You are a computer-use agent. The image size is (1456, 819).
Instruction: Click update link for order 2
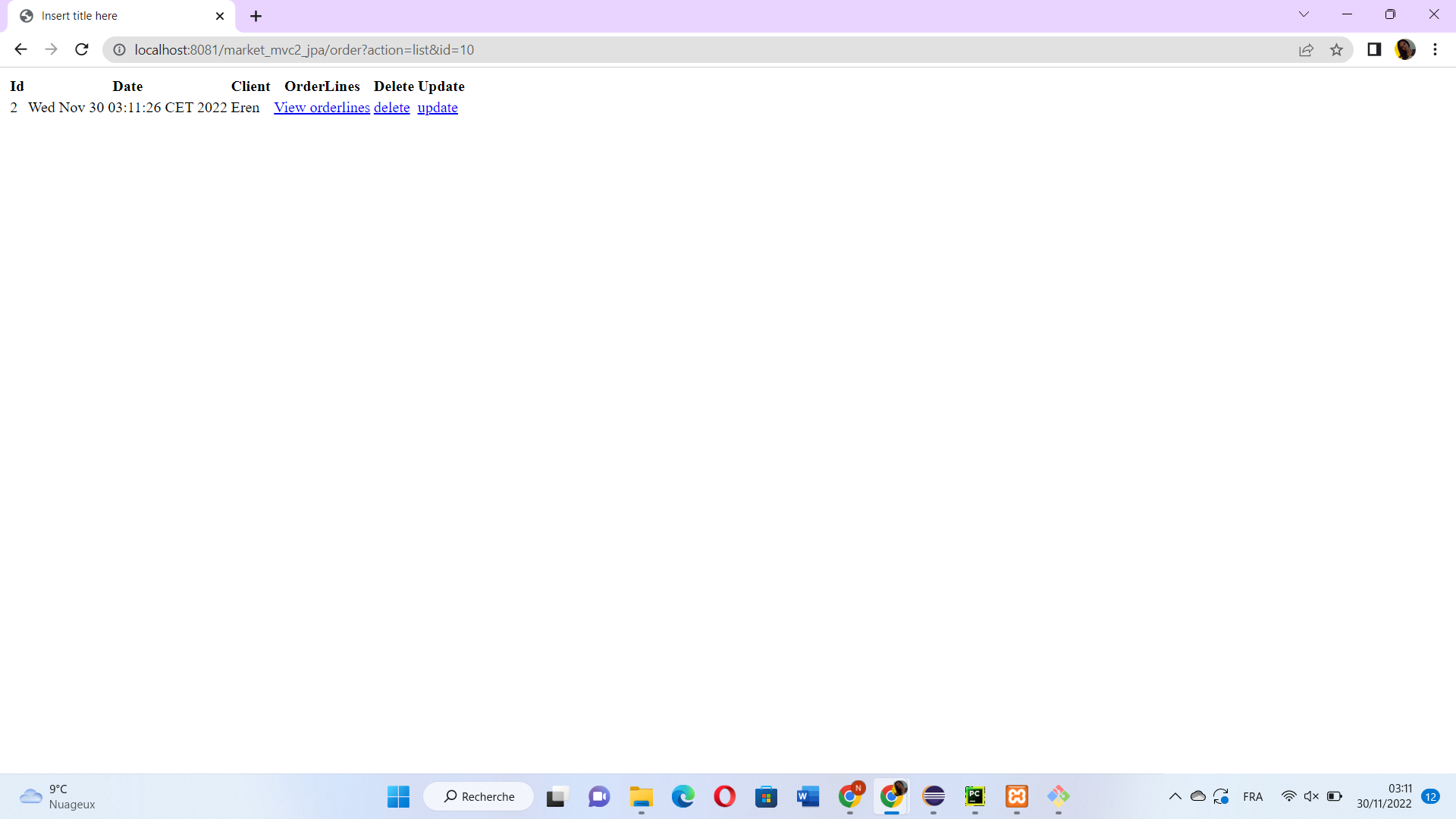(x=438, y=108)
